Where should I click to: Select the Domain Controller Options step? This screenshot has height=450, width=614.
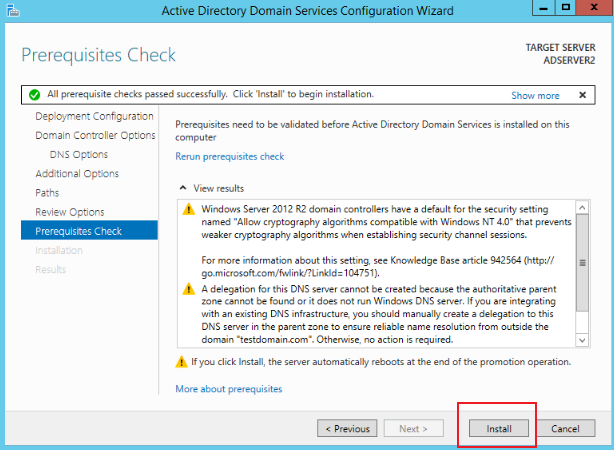pyautogui.click(x=95, y=136)
